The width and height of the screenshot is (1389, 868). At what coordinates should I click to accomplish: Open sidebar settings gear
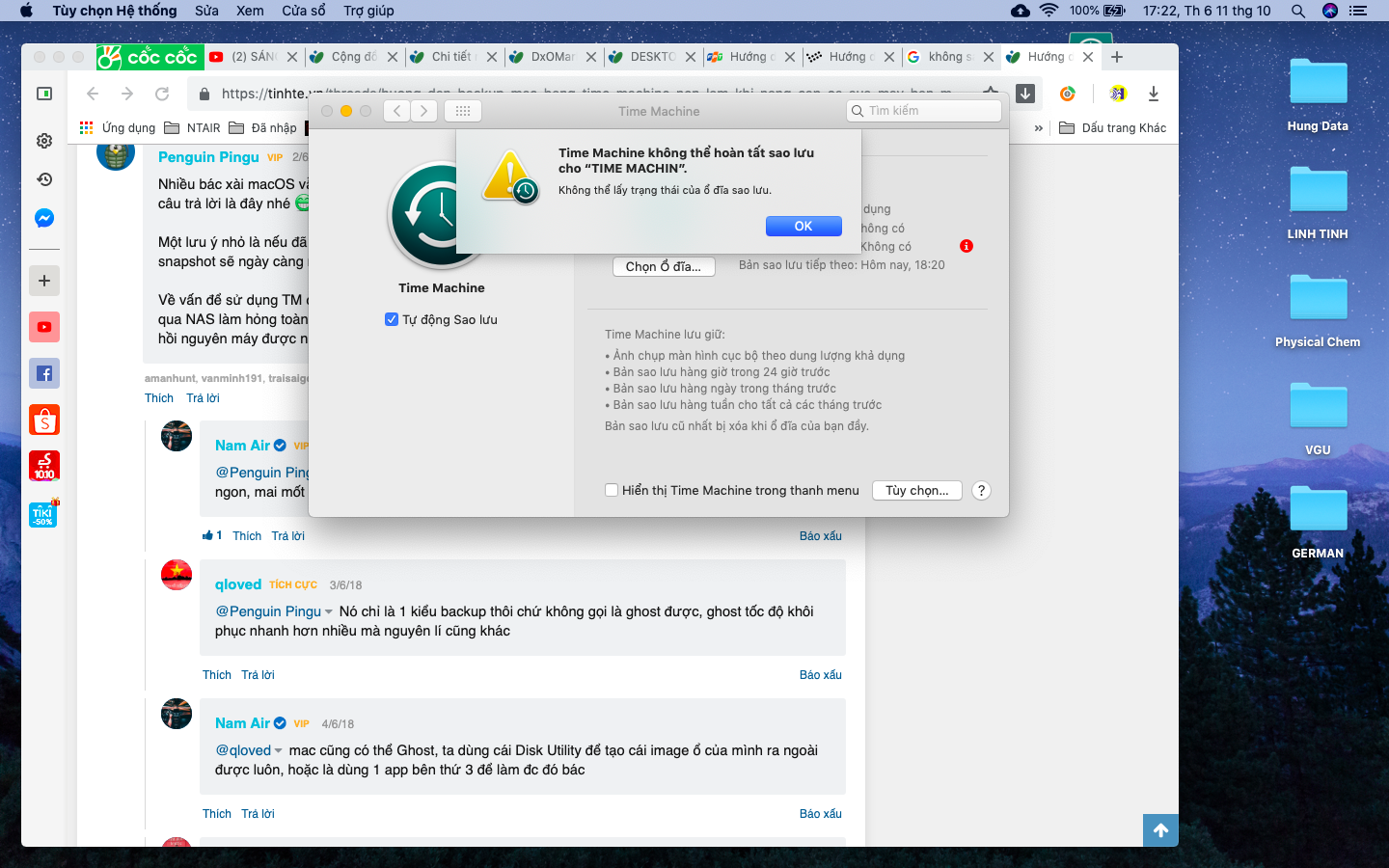point(44,141)
